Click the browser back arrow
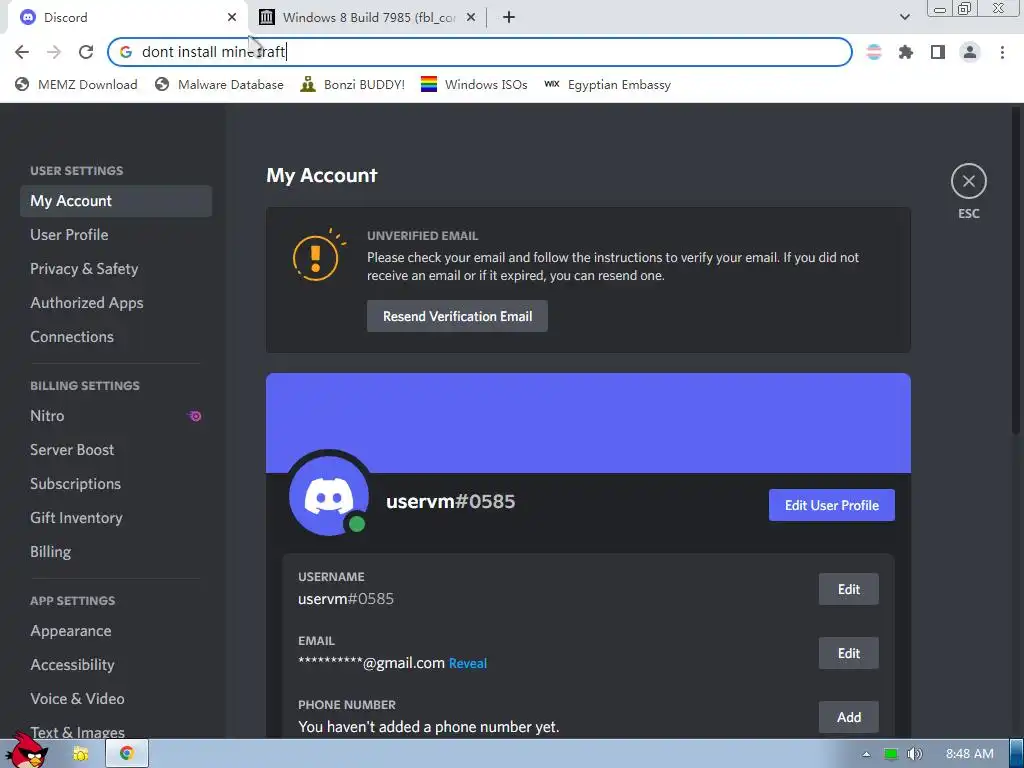The width and height of the screenshot is (1024, 768). (x=22, y=52)
